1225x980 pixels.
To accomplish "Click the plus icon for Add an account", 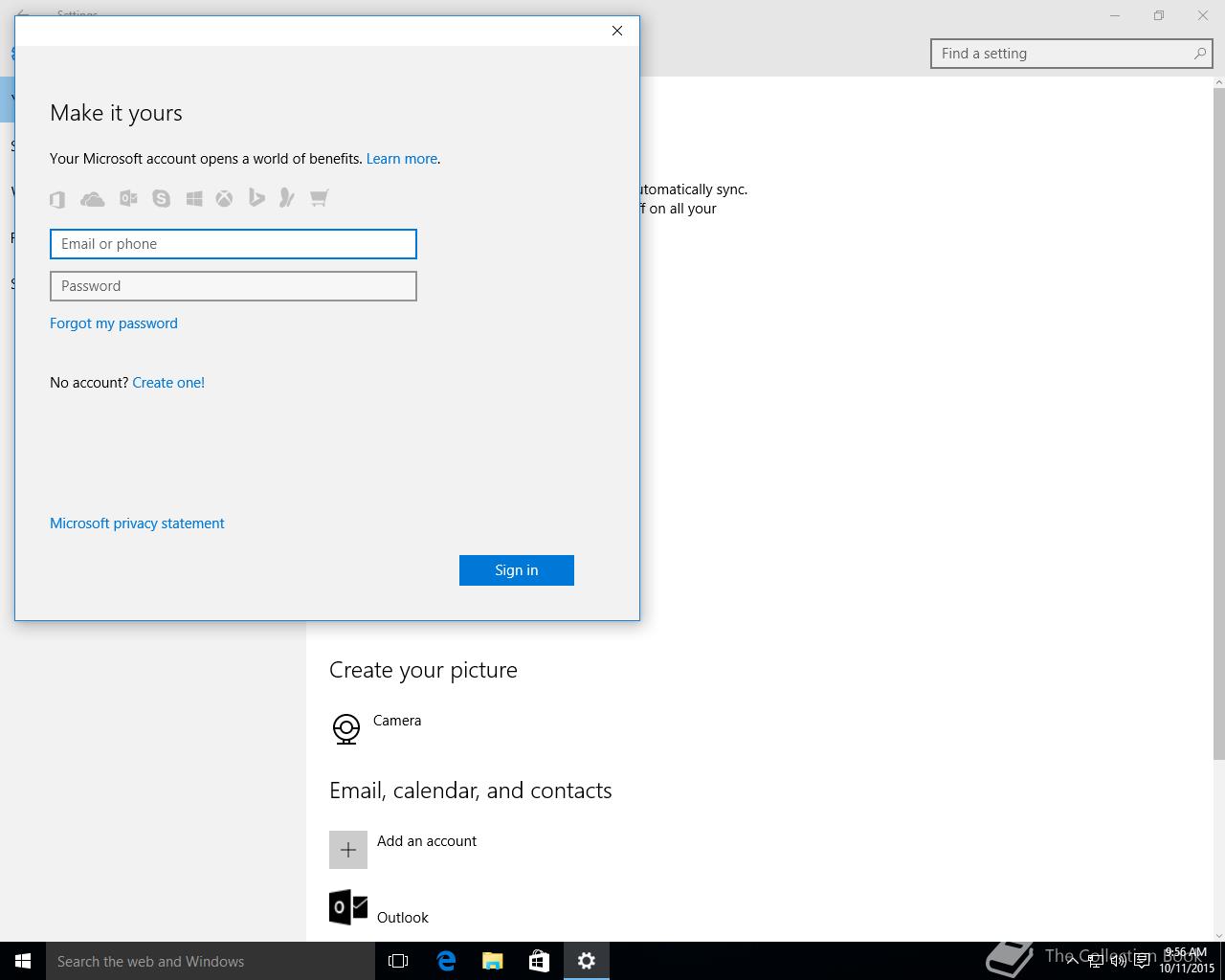I will point(348,850).
